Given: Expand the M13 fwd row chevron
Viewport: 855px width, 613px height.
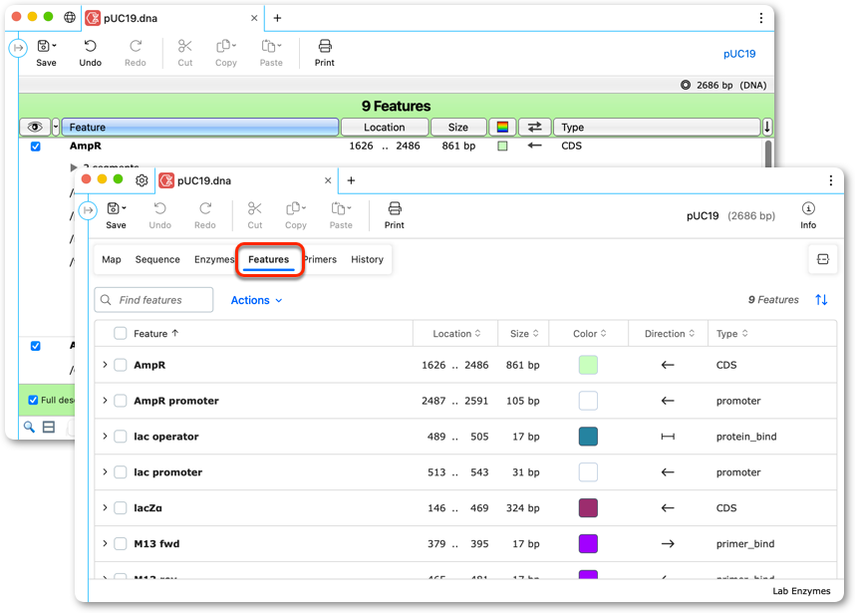Looking at the screenshot, I should pos(105,543).
